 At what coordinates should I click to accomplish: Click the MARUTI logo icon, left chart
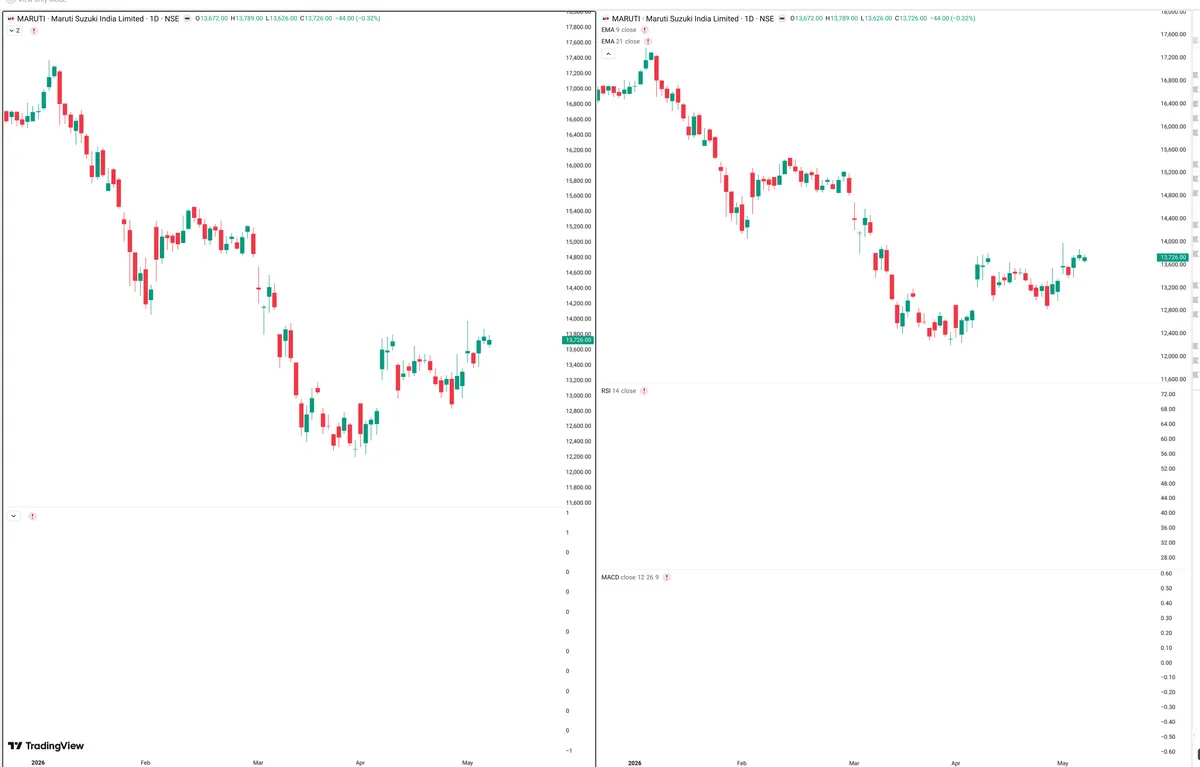pos(10,18)
